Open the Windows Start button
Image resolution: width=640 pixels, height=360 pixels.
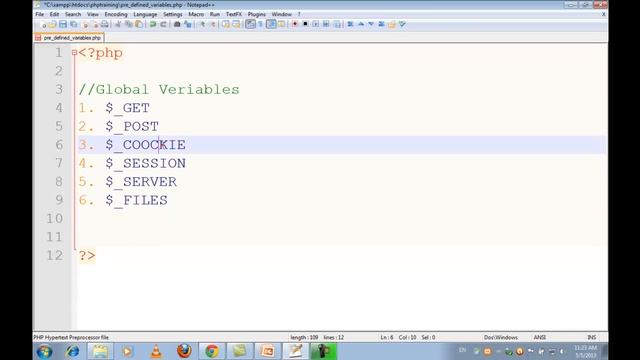pyautogui.click(x=44, y=351)
